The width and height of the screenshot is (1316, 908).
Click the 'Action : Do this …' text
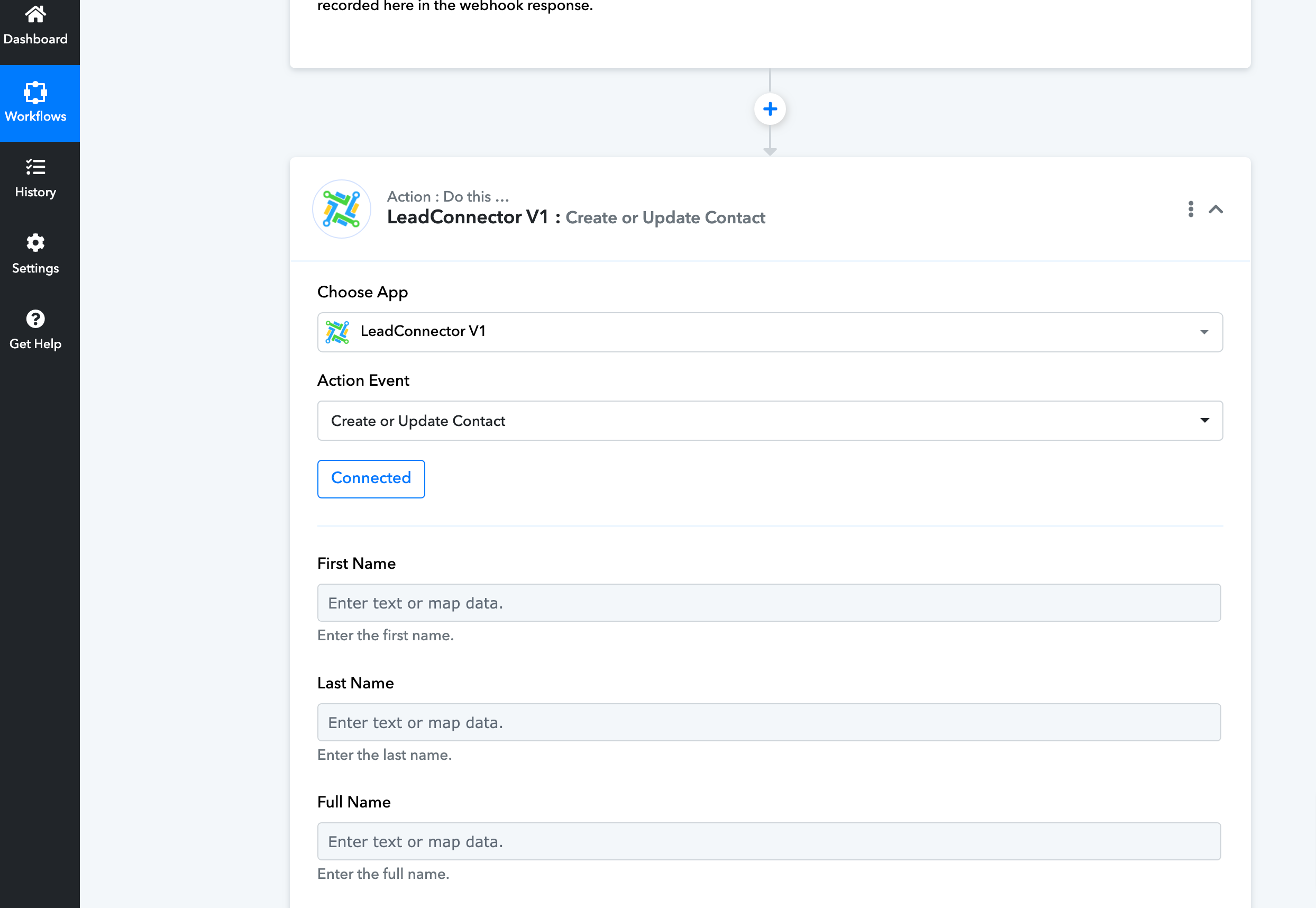pyautogui.click(x=448, y=196)
